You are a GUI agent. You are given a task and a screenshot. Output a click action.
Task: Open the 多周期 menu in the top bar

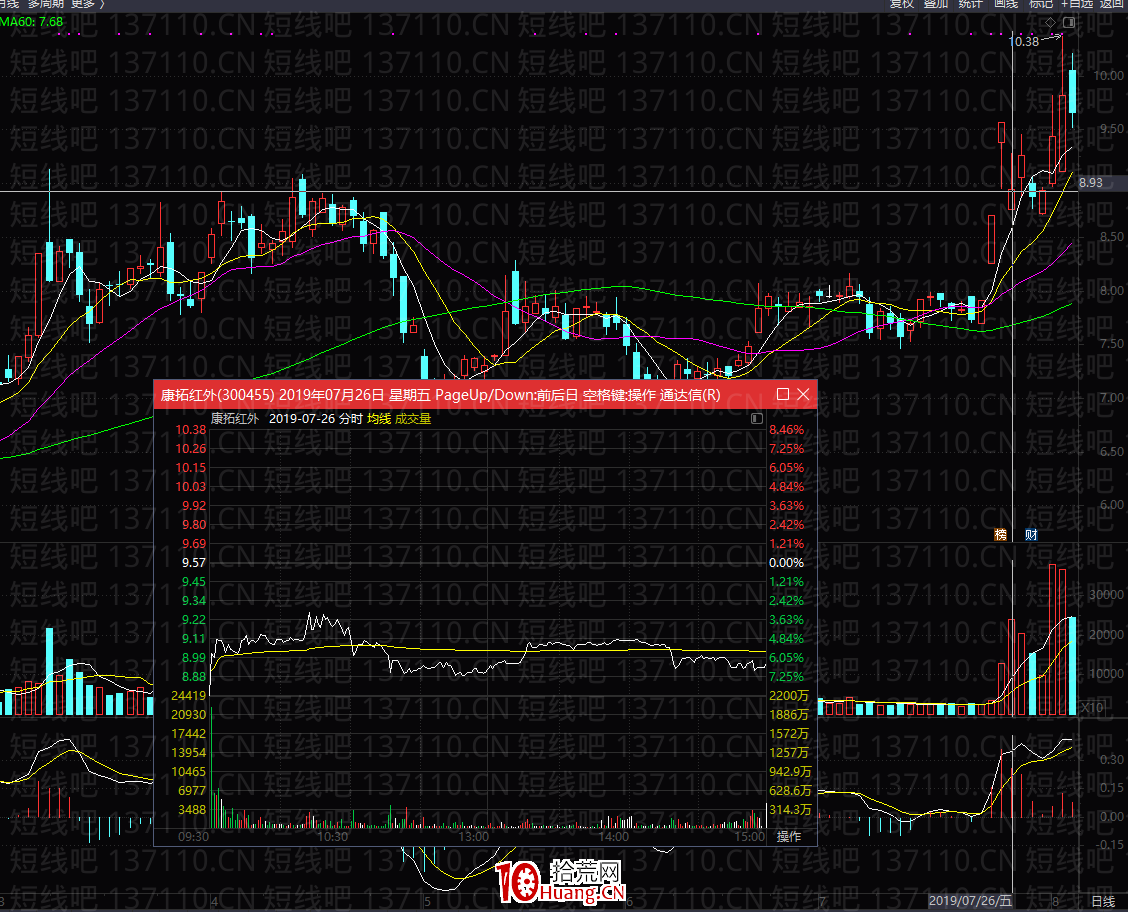47,4
